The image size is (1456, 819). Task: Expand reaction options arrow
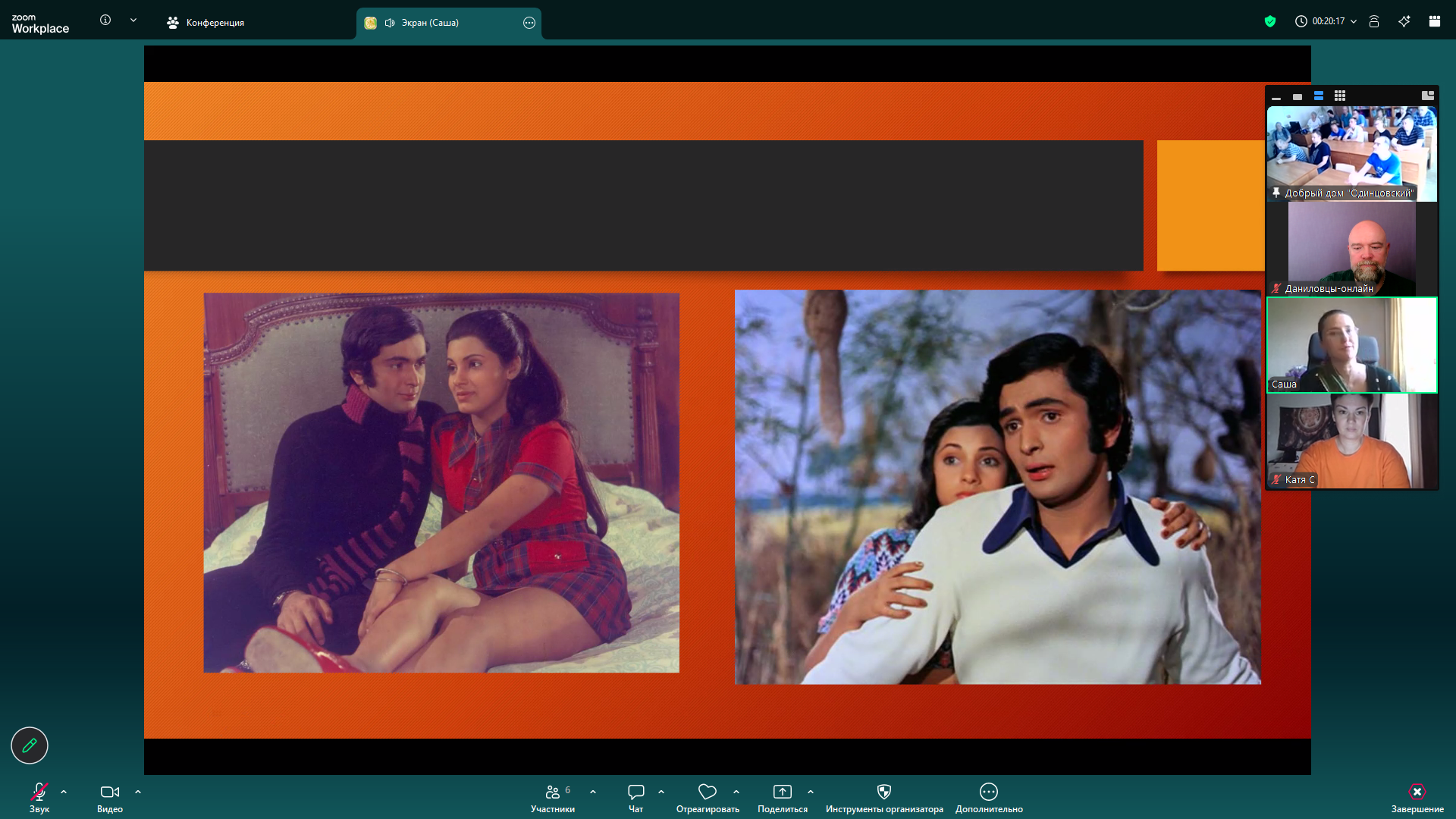(x=736, y=792)
